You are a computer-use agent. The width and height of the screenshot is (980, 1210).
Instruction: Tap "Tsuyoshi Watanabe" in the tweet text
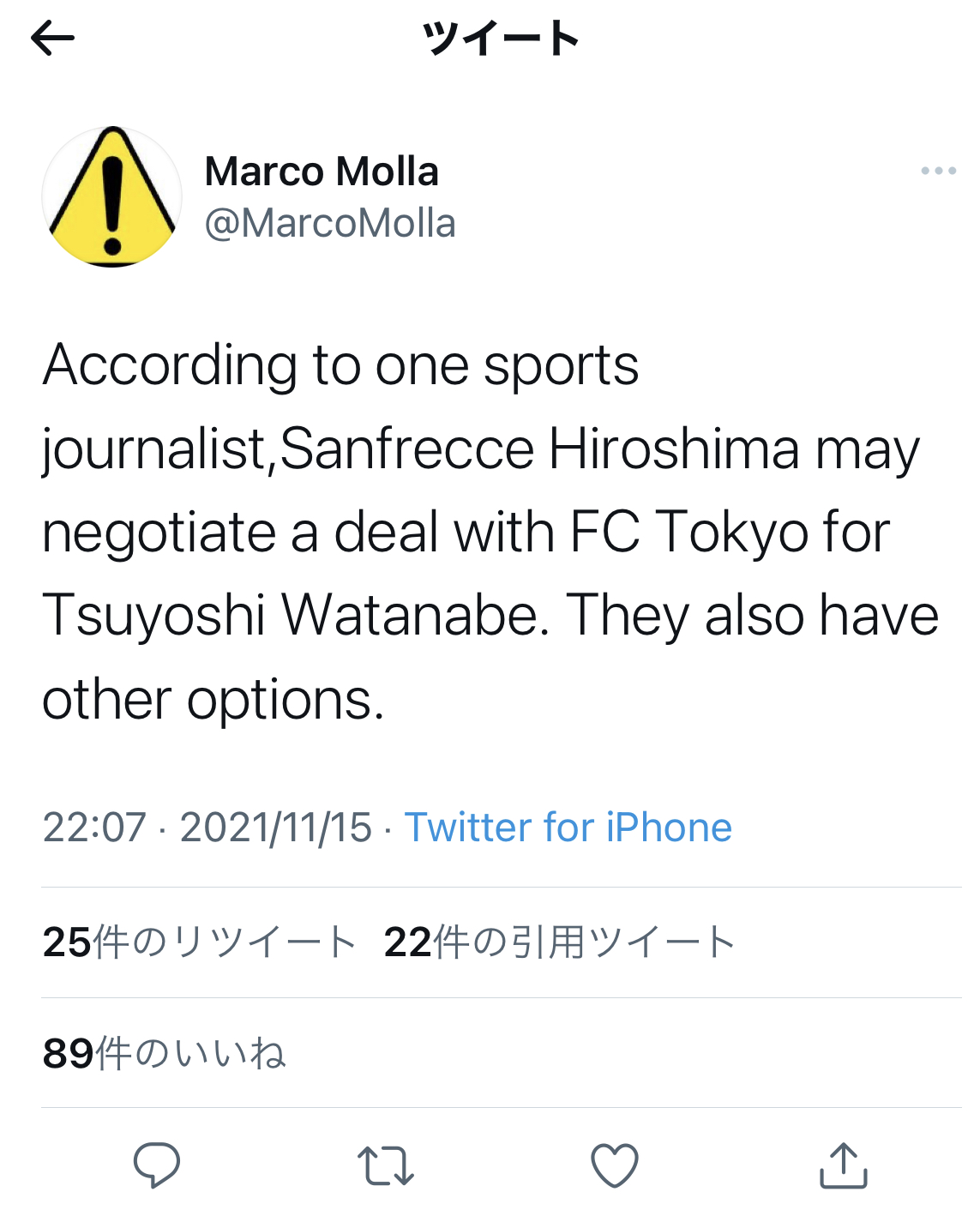tap(296, 616)
